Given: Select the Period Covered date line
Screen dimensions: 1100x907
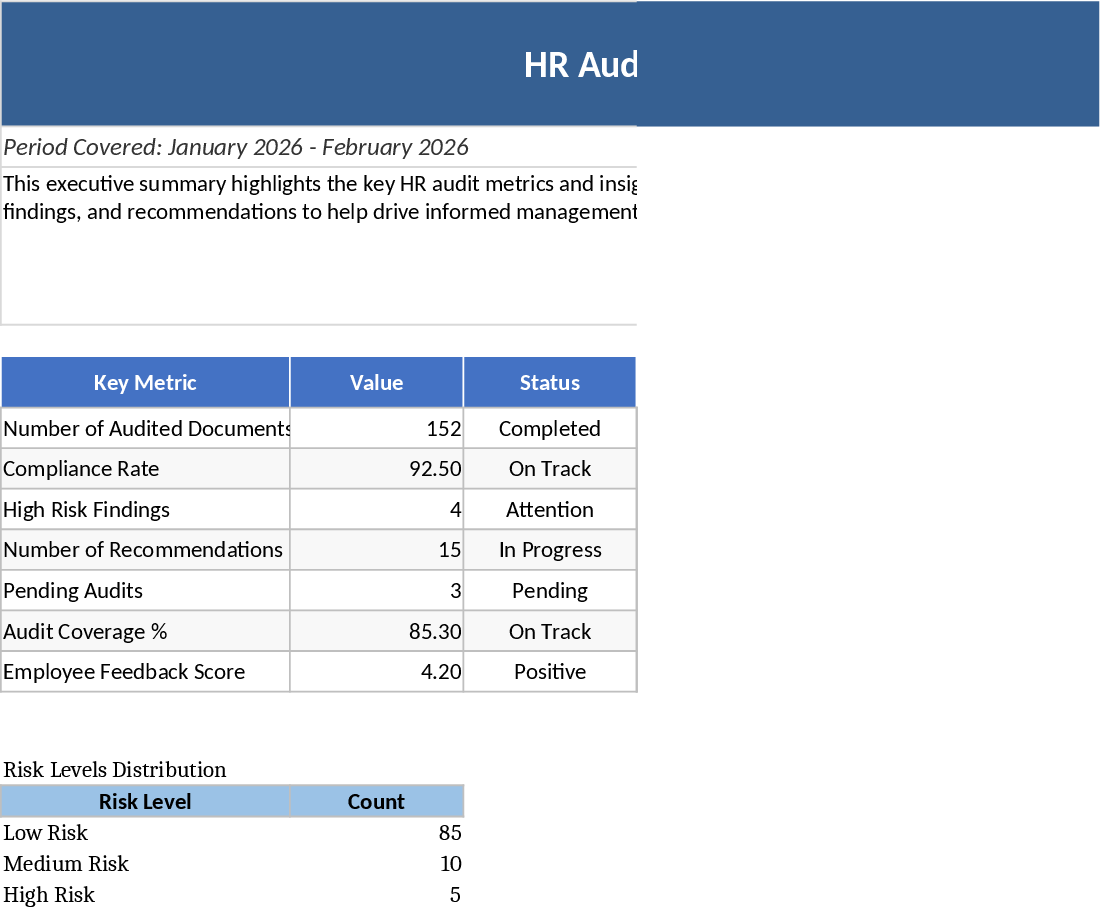Looking at the screenshot, I should click(237, 147).
